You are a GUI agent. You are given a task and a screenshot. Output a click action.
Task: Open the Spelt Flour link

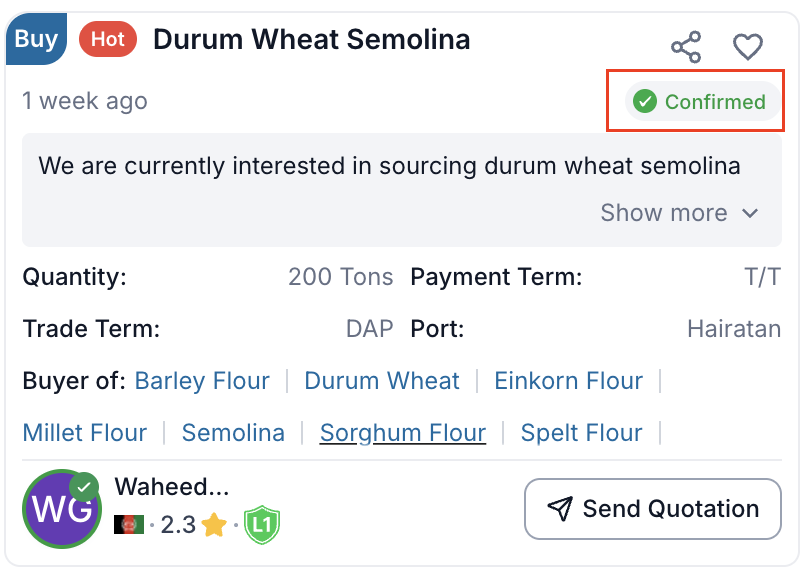(x=582, y=433)
